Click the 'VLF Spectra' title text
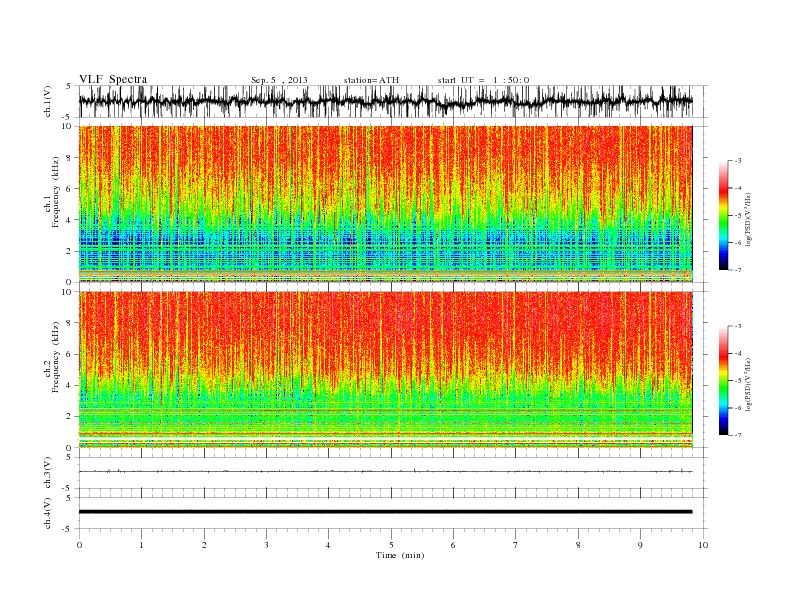792x612 pixels. coord(113,79)
